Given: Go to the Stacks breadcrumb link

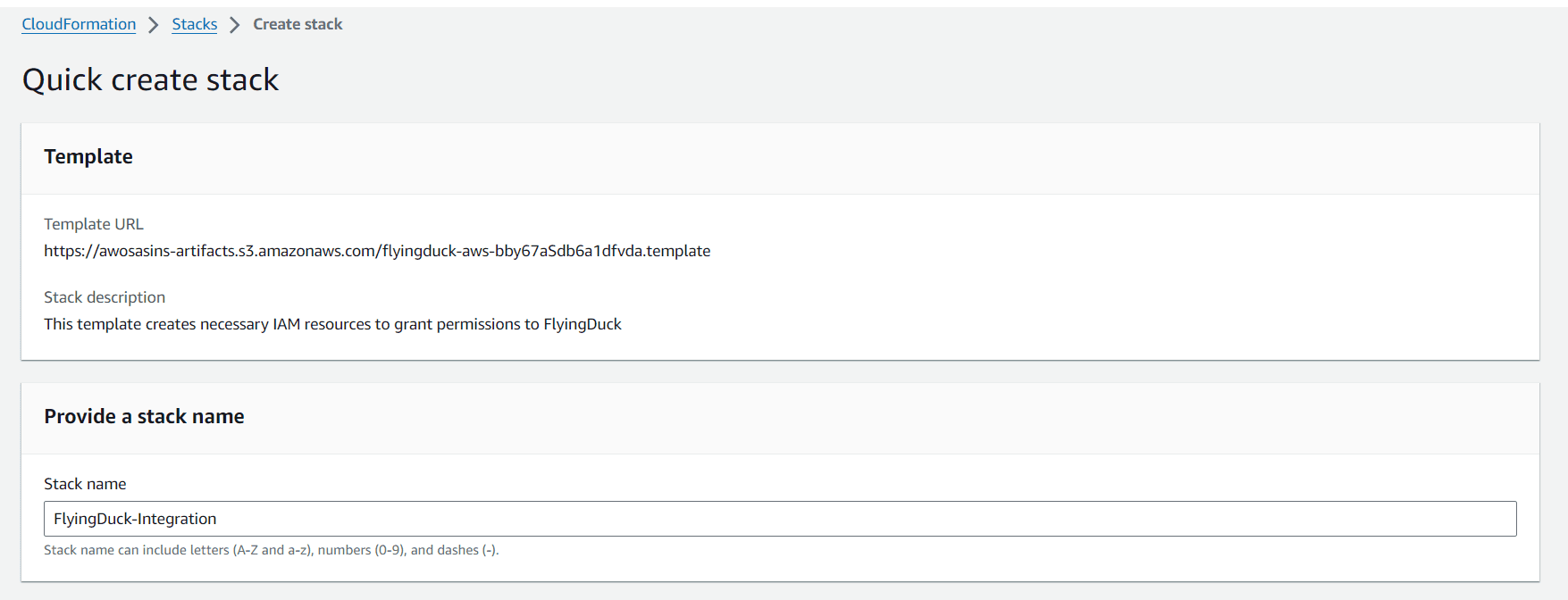Looking at the screenshot, I should pos(194,24).
